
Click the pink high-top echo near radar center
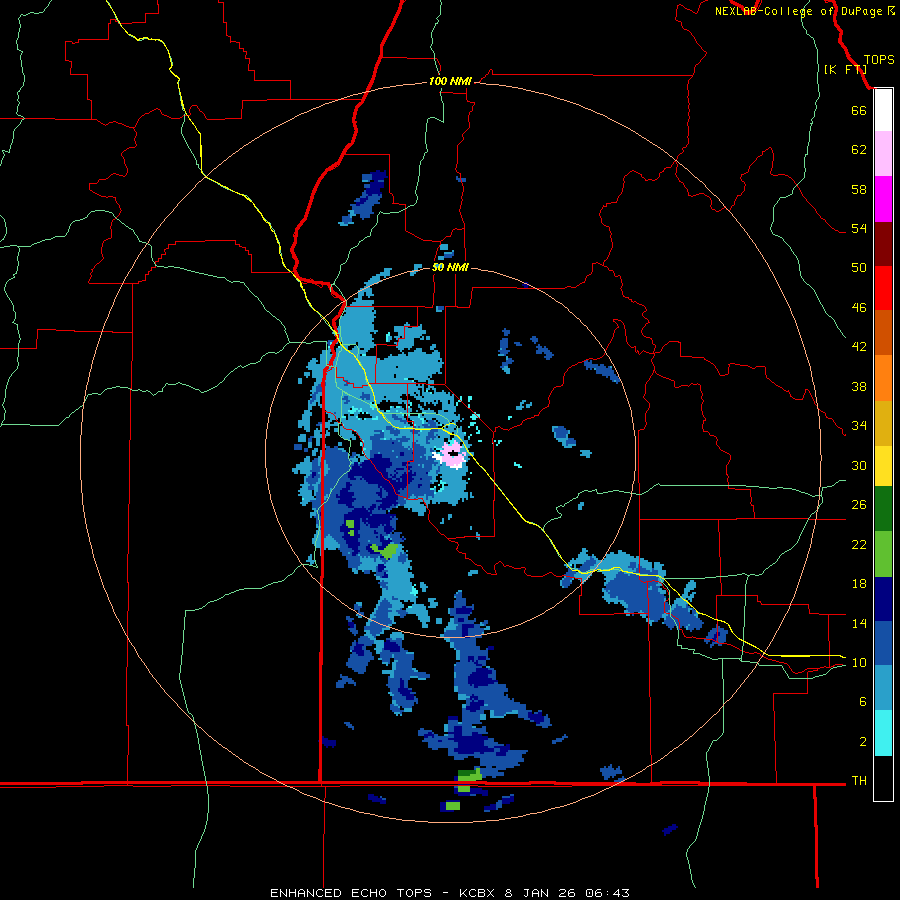(452, 454)
